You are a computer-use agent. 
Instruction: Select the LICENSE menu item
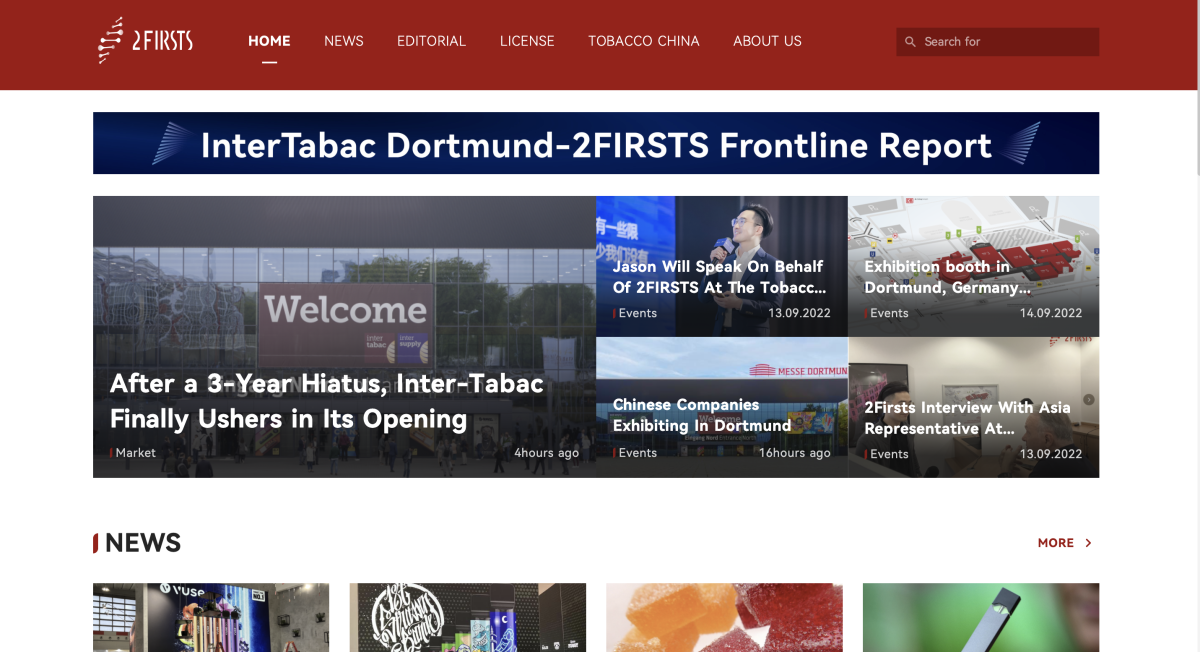tap(527, 41)
